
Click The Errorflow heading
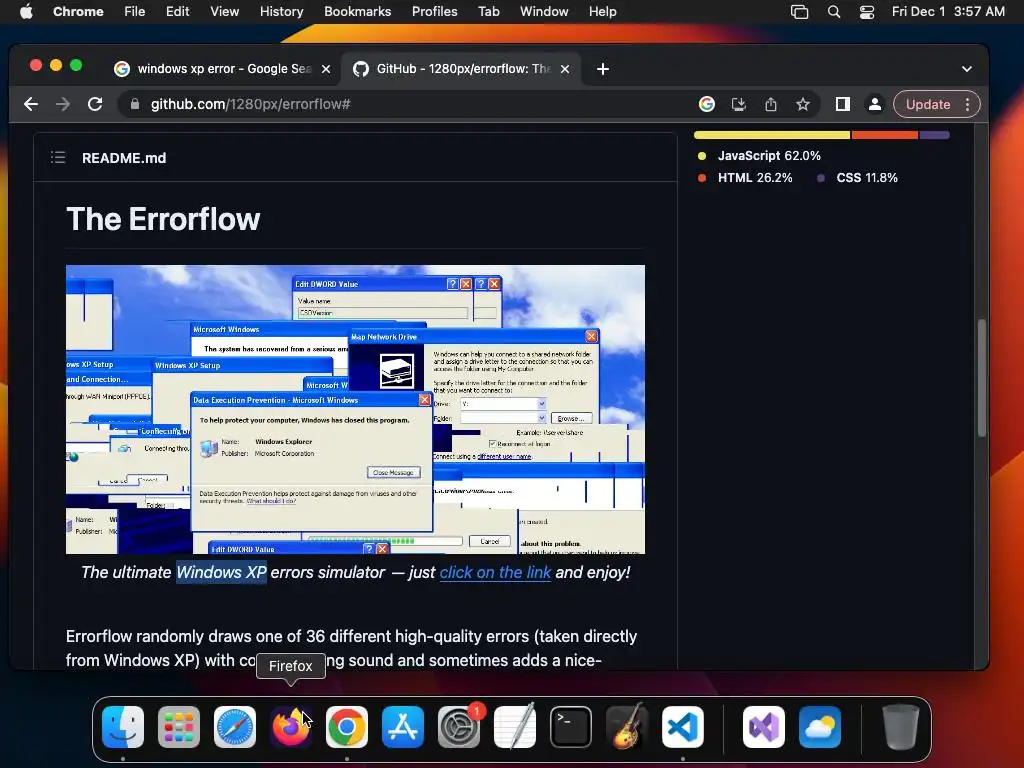[x=163, y=219]
